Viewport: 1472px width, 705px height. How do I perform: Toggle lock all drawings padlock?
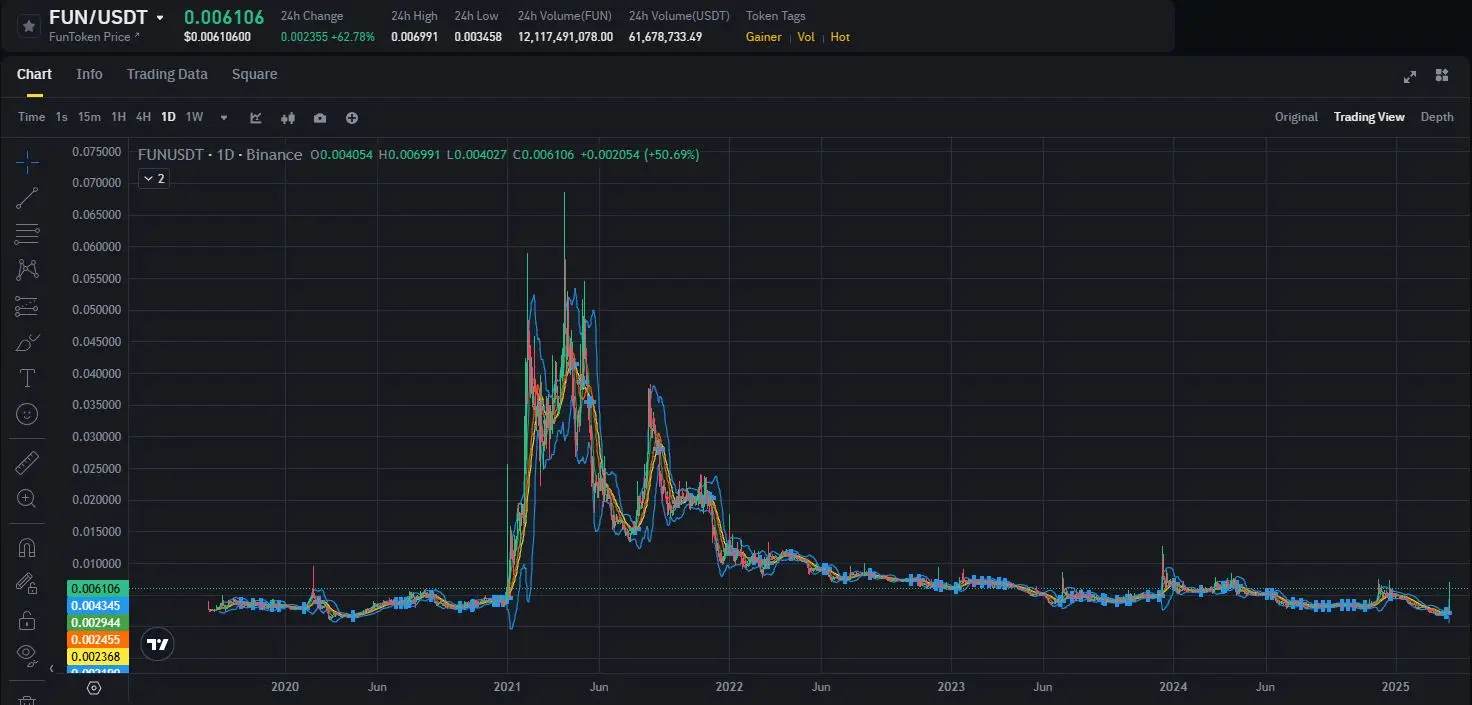(27, 620)
